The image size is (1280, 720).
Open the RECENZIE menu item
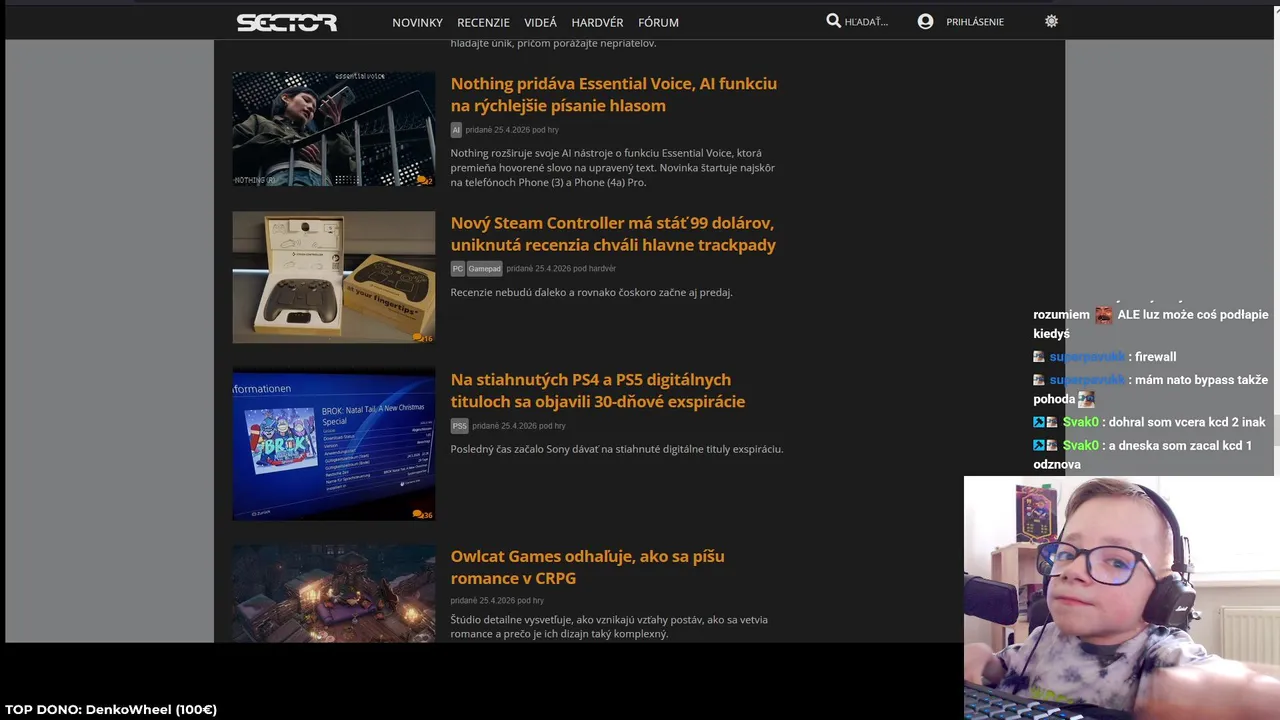coord(483,22)
